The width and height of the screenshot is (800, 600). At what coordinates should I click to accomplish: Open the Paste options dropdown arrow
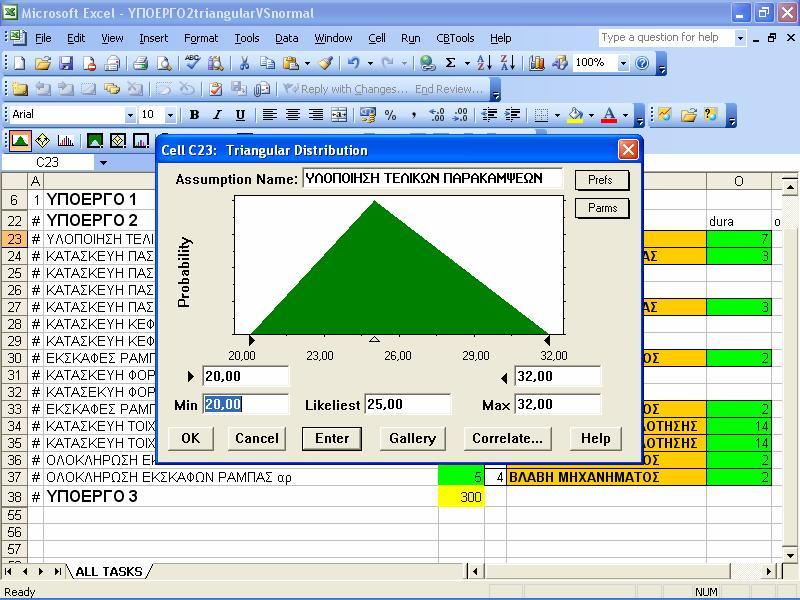[307, 63]
